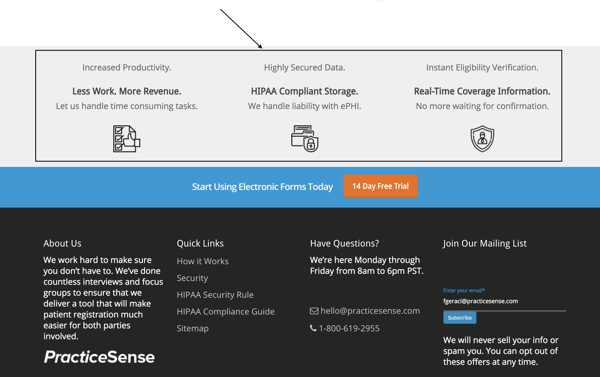Click the 1-800-619-2955 phone number
This screenshot has width=600, height=377.
349,328
